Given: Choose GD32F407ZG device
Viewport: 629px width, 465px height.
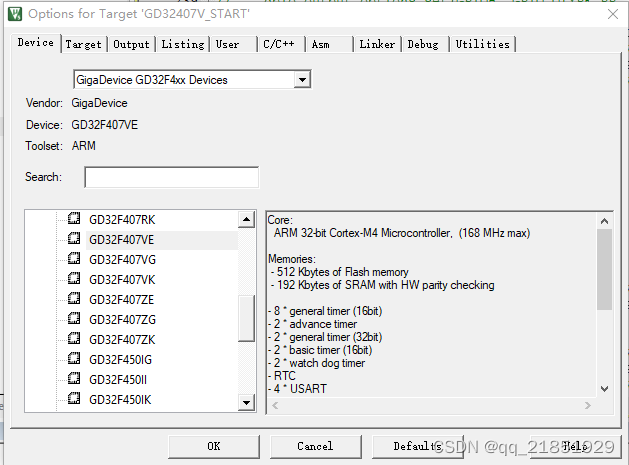Looking at the screenshot, I should tap(122, 320).
